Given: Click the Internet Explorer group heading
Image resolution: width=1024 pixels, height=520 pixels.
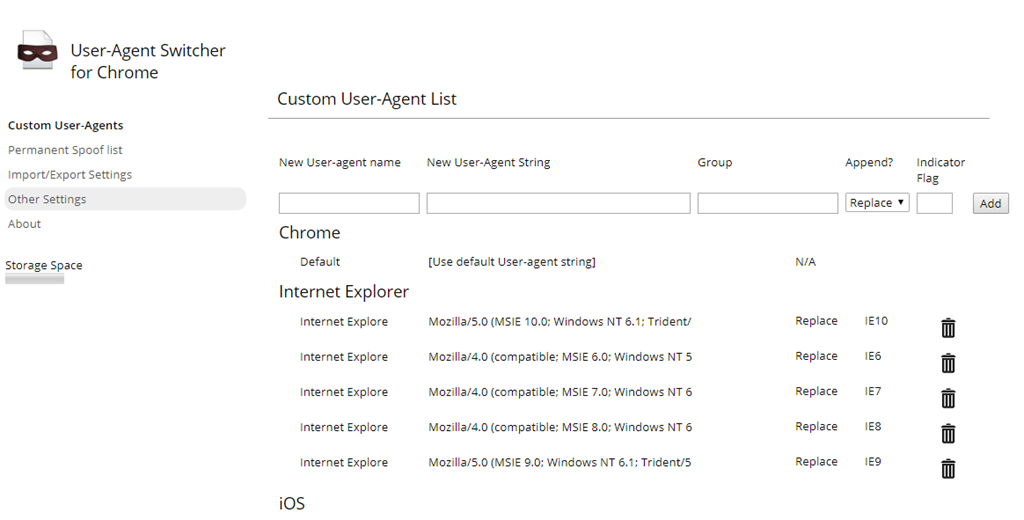Looking at the screenshot, I should tap(344, 291).
